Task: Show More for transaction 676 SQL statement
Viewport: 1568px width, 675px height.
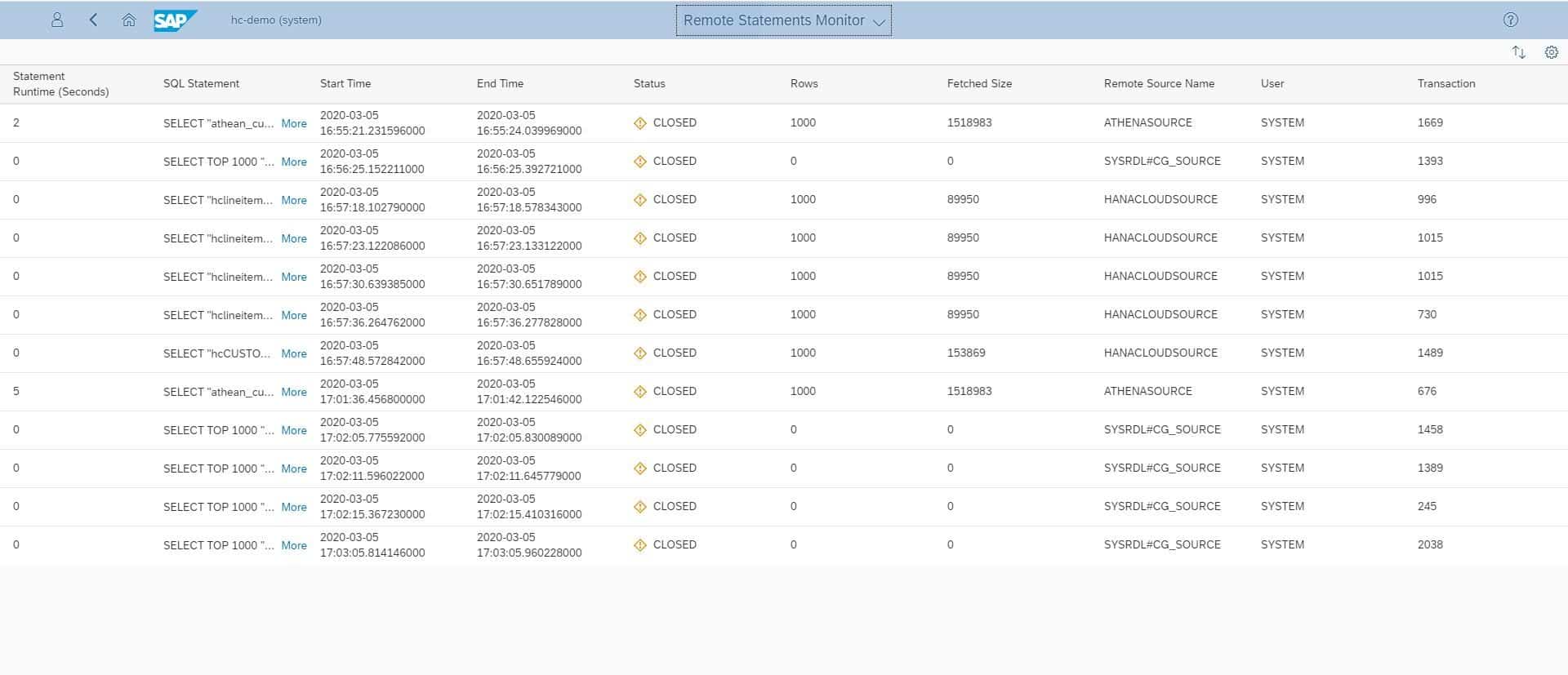Action: (294, 392)
